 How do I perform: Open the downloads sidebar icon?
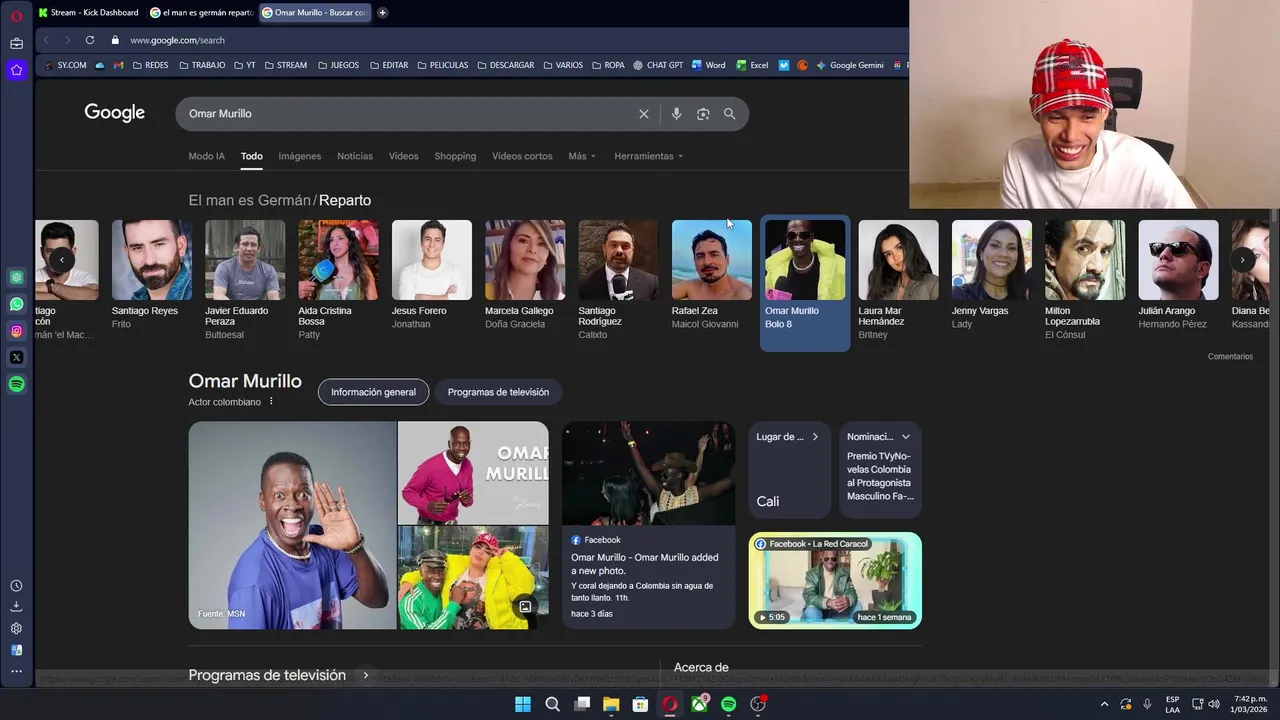[16, 607]
